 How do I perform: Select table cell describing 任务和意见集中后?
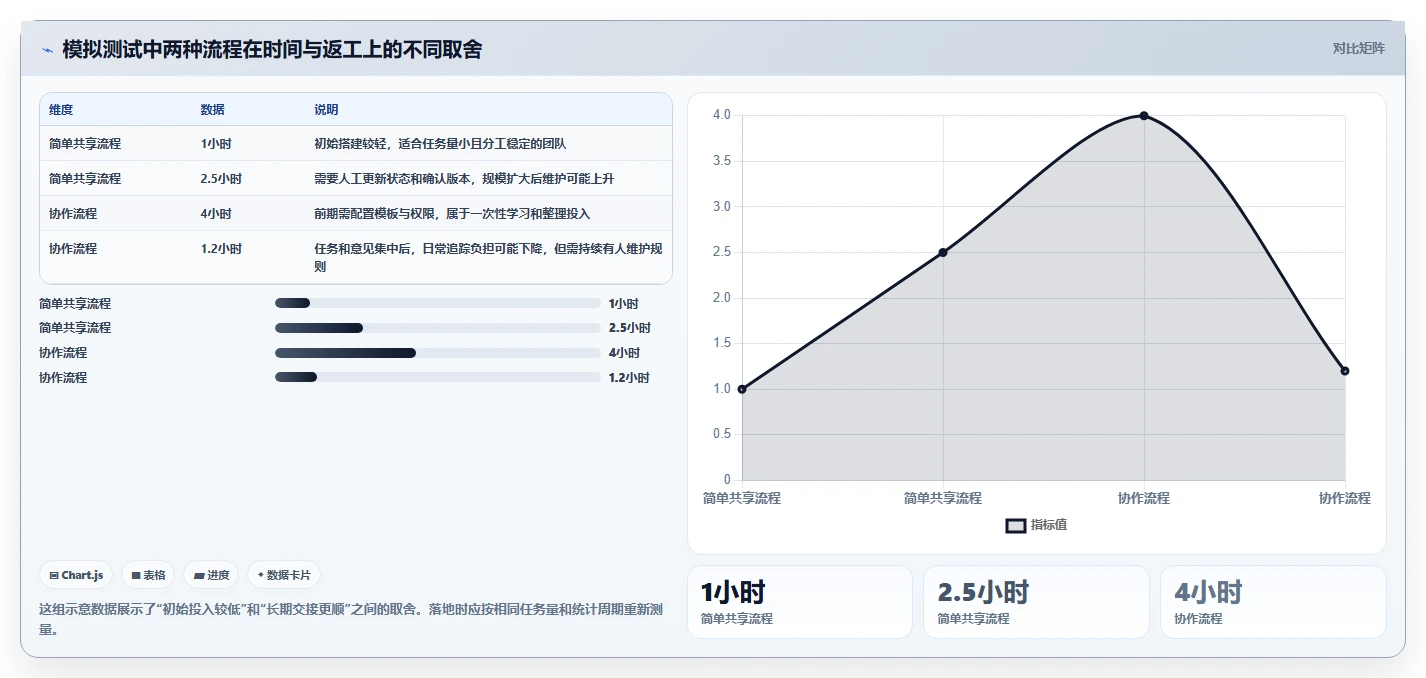pos(488,258)
